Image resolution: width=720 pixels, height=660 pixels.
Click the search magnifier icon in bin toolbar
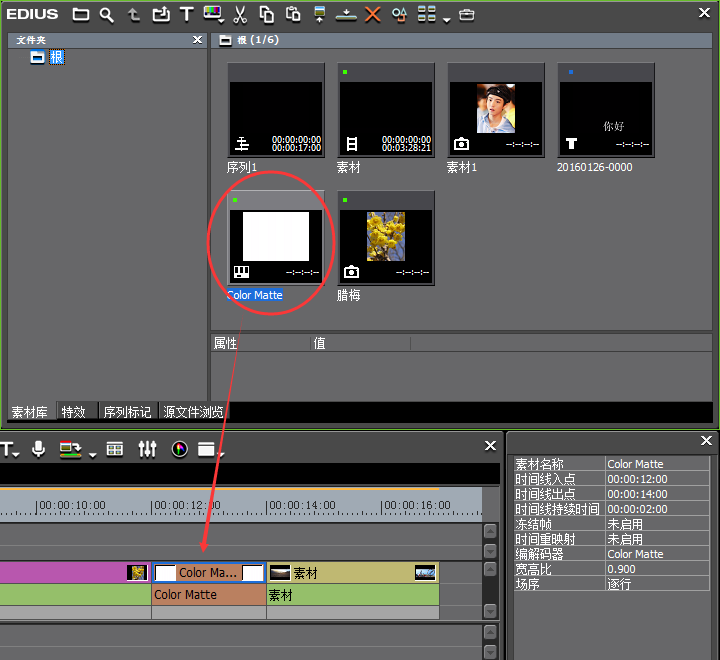click(x=107, y=14)
